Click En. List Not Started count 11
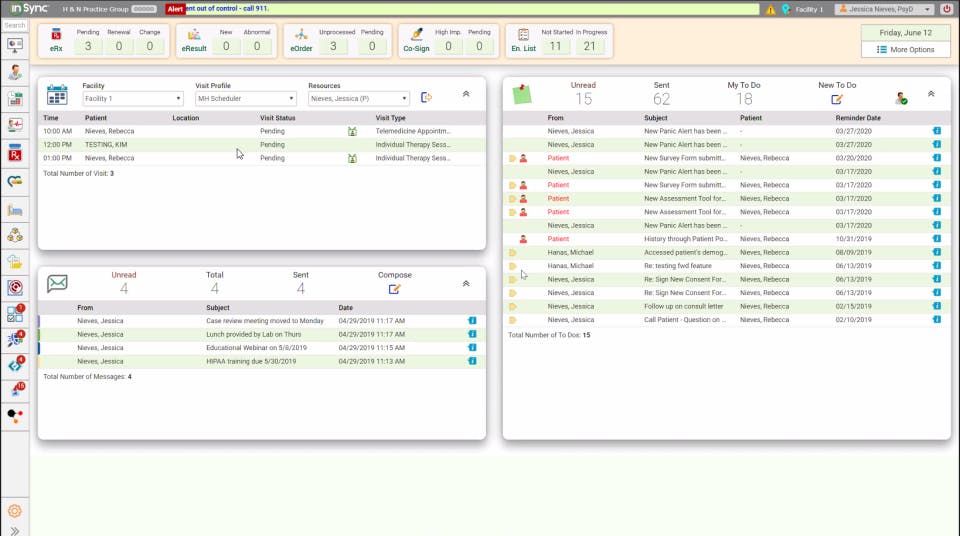 point(555,46)
